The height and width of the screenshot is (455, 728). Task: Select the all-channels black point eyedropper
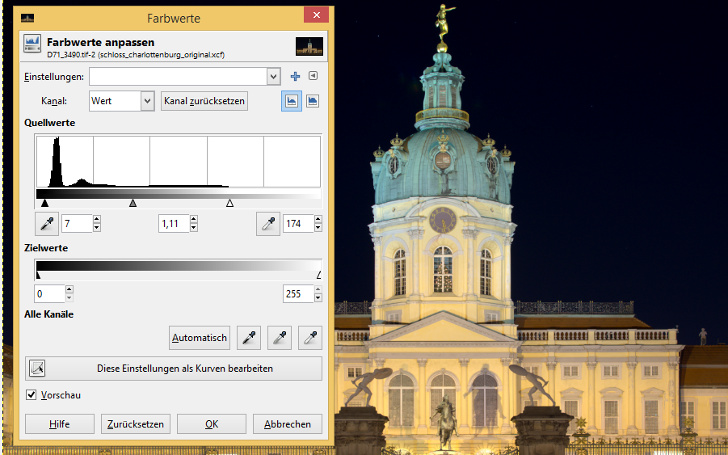[x=249, y=338]
